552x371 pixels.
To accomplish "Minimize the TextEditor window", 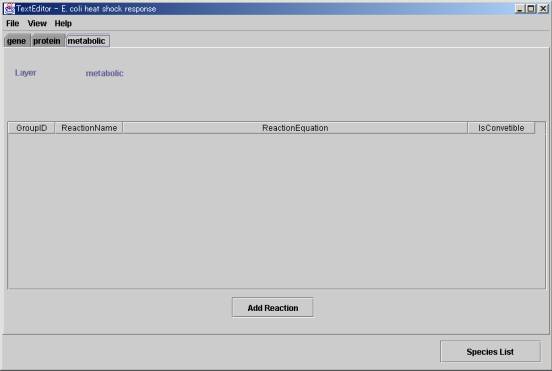I will (520, 8).
